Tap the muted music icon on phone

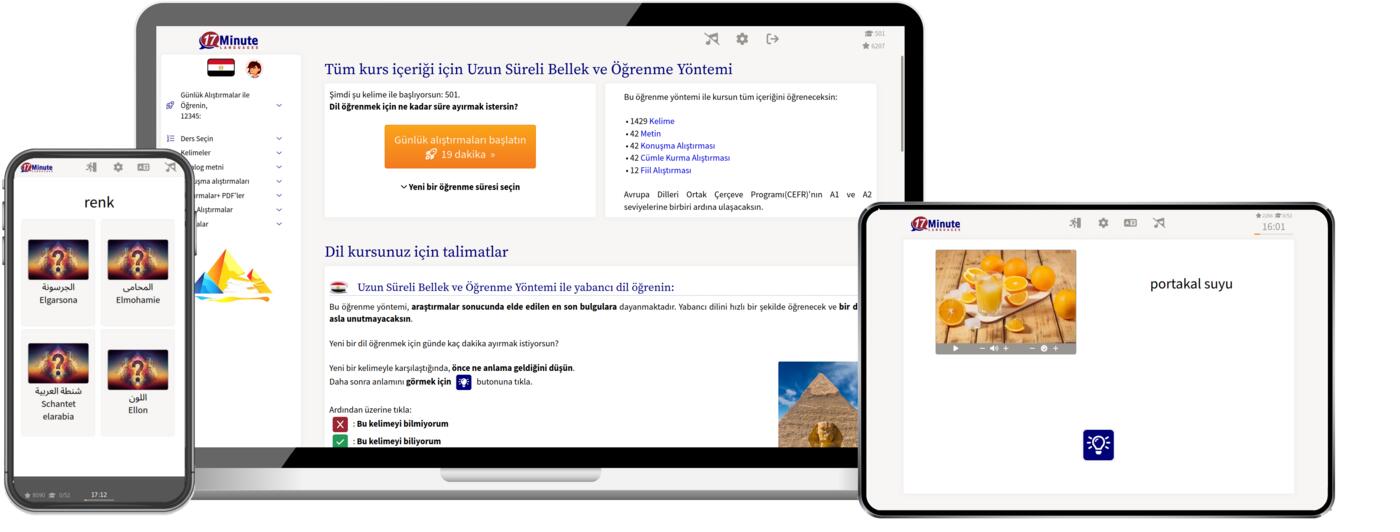(x=170, y=167)
